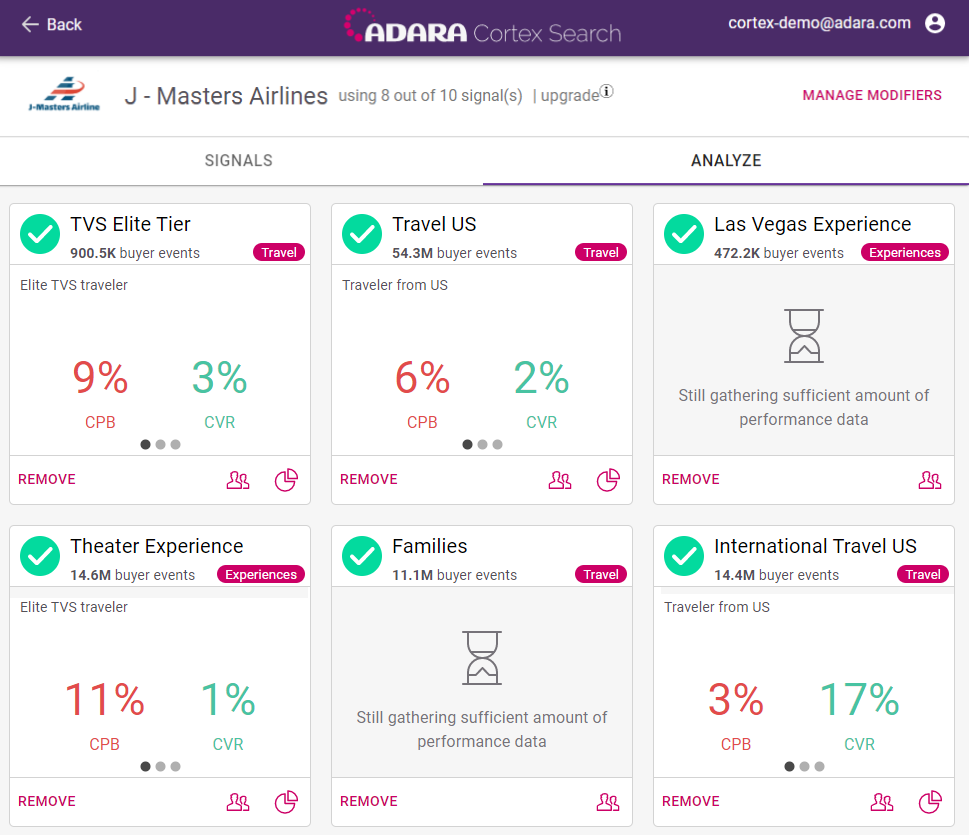Open audience people icon on TVS Elite Tier
The height and width of the screenshot is (835, 969).
point(238,480)
